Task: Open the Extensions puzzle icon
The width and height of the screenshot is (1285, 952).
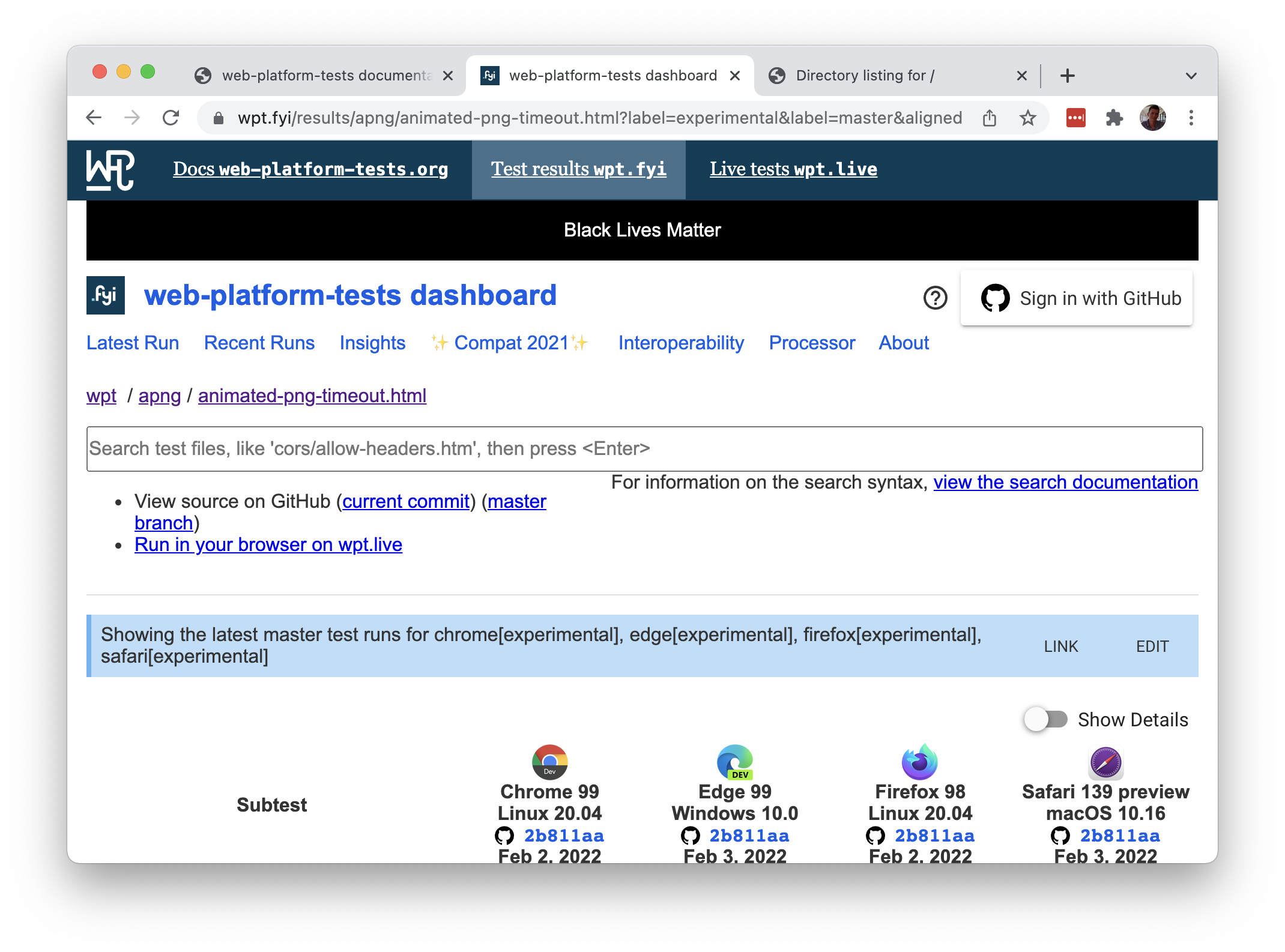Action: click(x=1114, y=118)
